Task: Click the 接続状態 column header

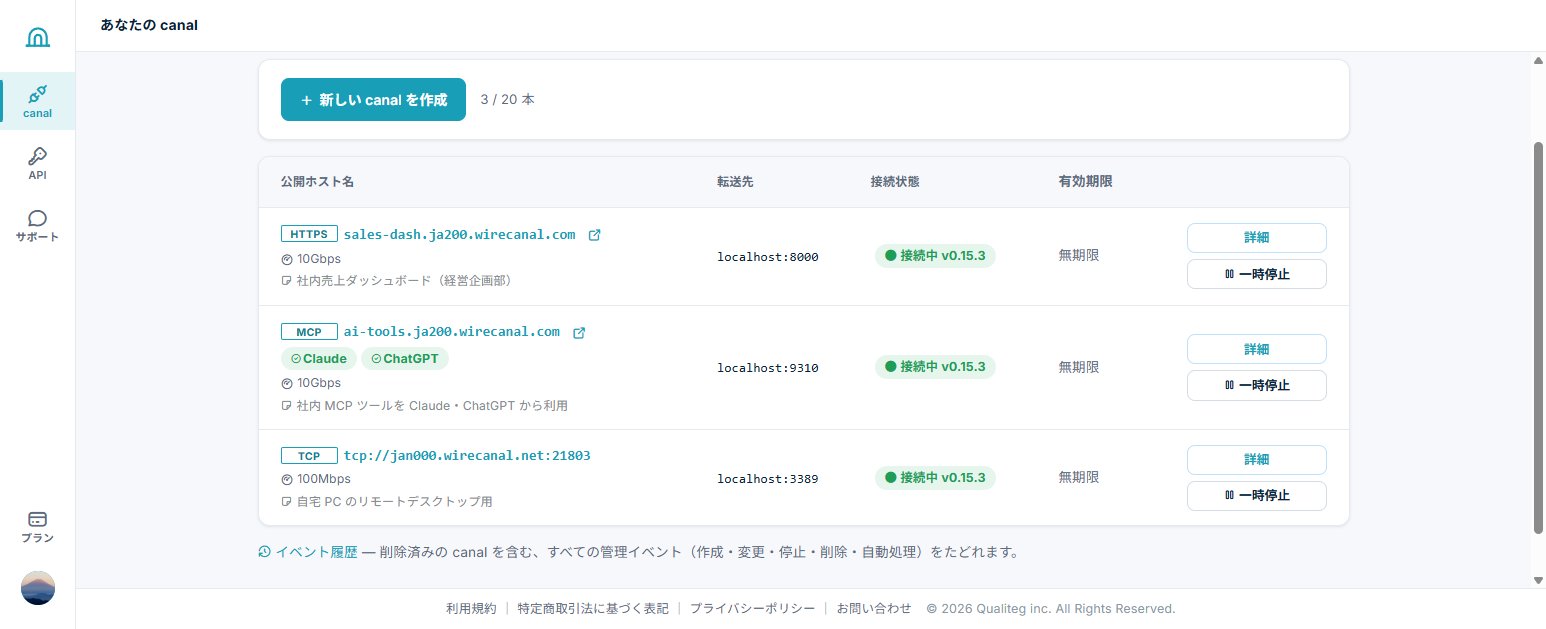Action: click(x=895, y=182)
